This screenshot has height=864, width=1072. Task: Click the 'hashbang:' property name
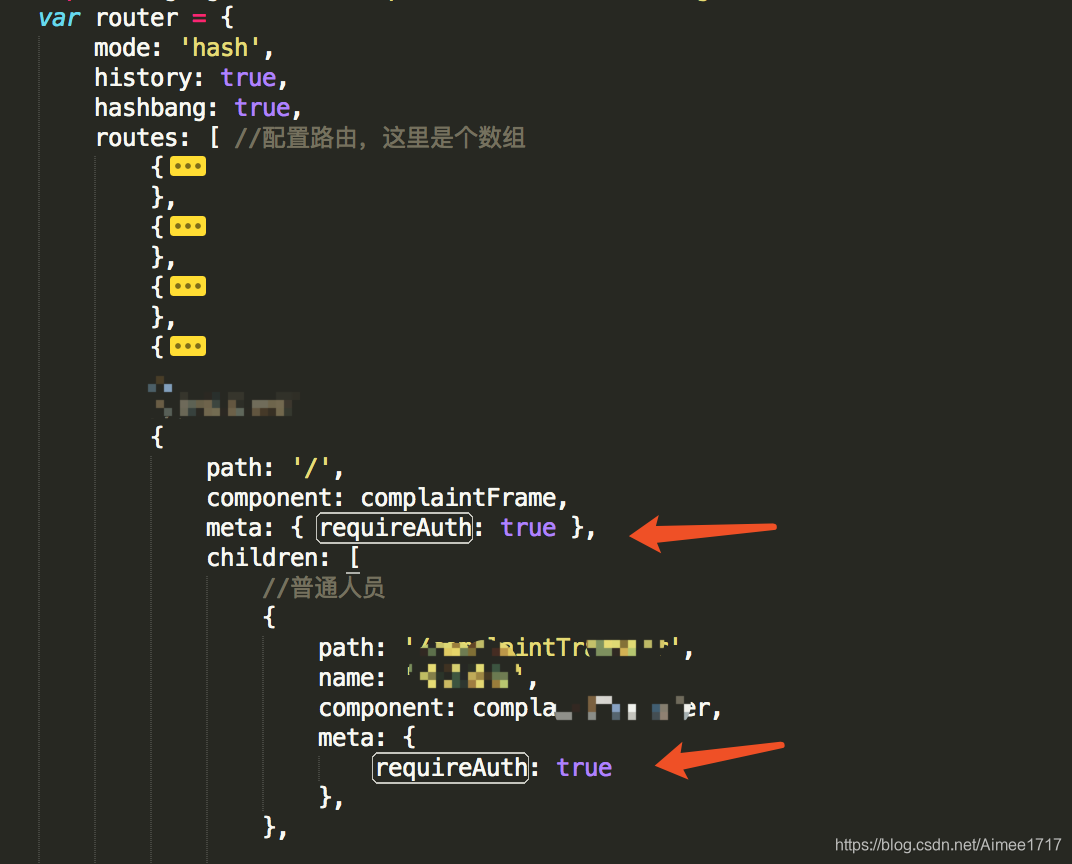pyautogui.click(x=156, y=108)
